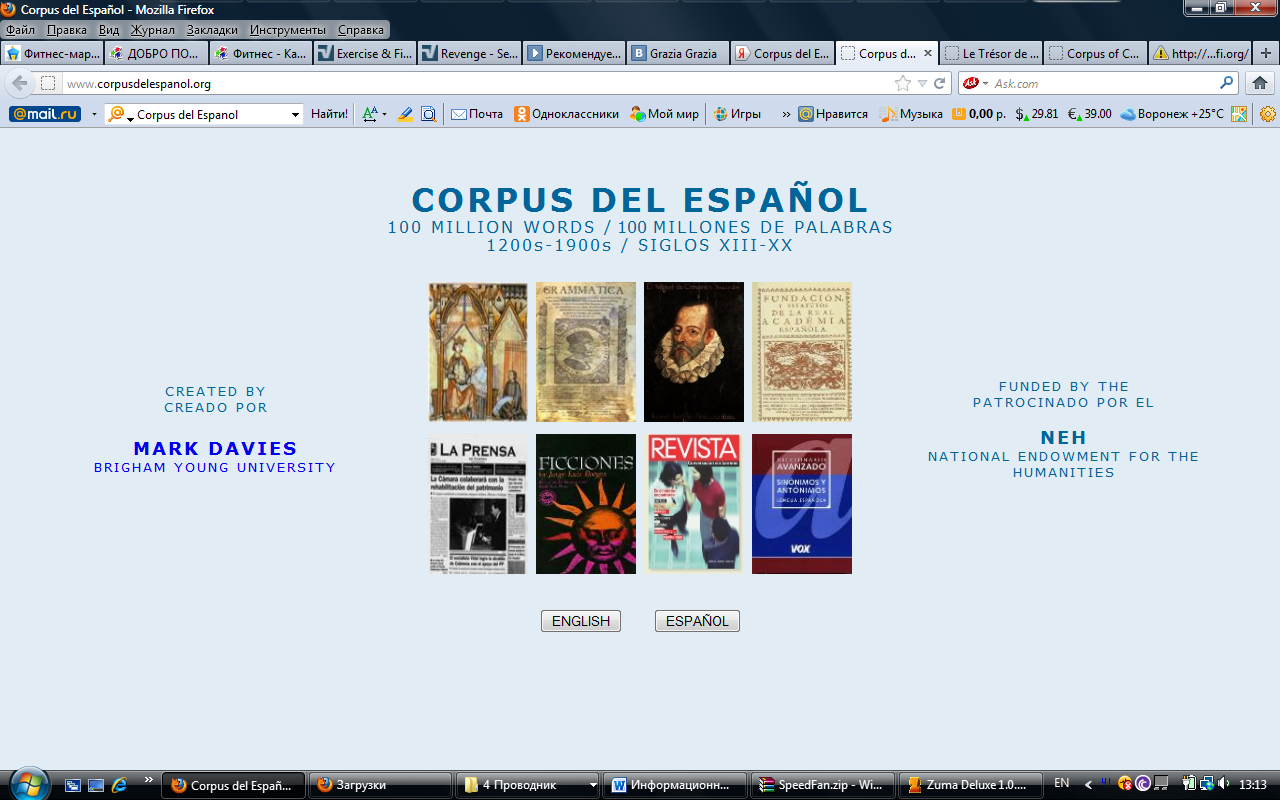This screenshot has height=800, width=1280.
Task: Open Музыка from the toolbar
Action: (911, 114)
